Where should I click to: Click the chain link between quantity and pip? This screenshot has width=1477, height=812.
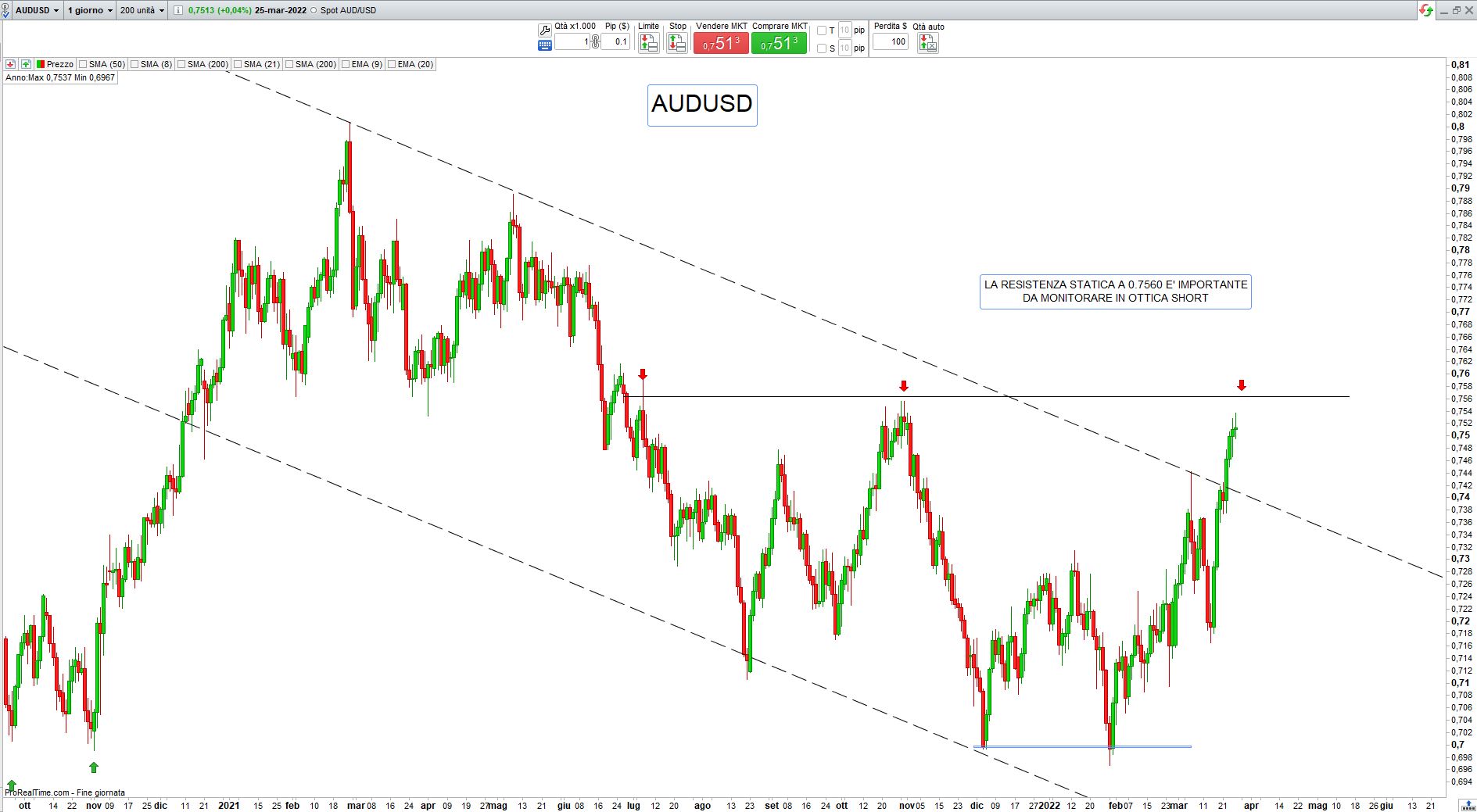596,41
